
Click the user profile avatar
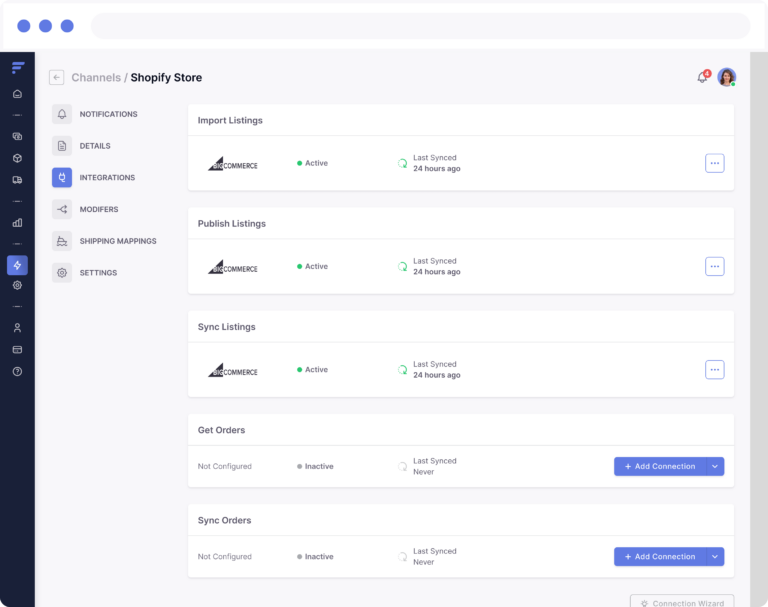tap(727, 77)
